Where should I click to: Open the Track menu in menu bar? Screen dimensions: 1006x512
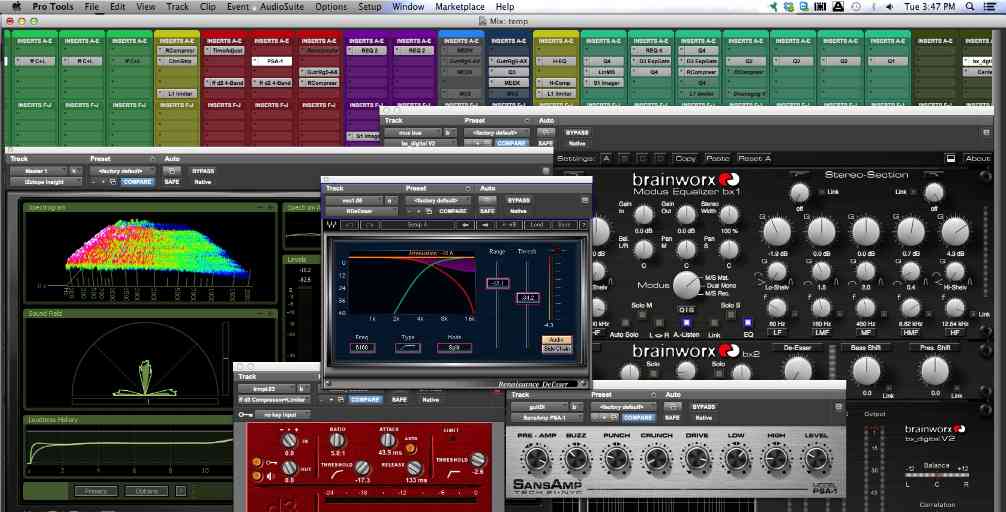click(177, 6)
